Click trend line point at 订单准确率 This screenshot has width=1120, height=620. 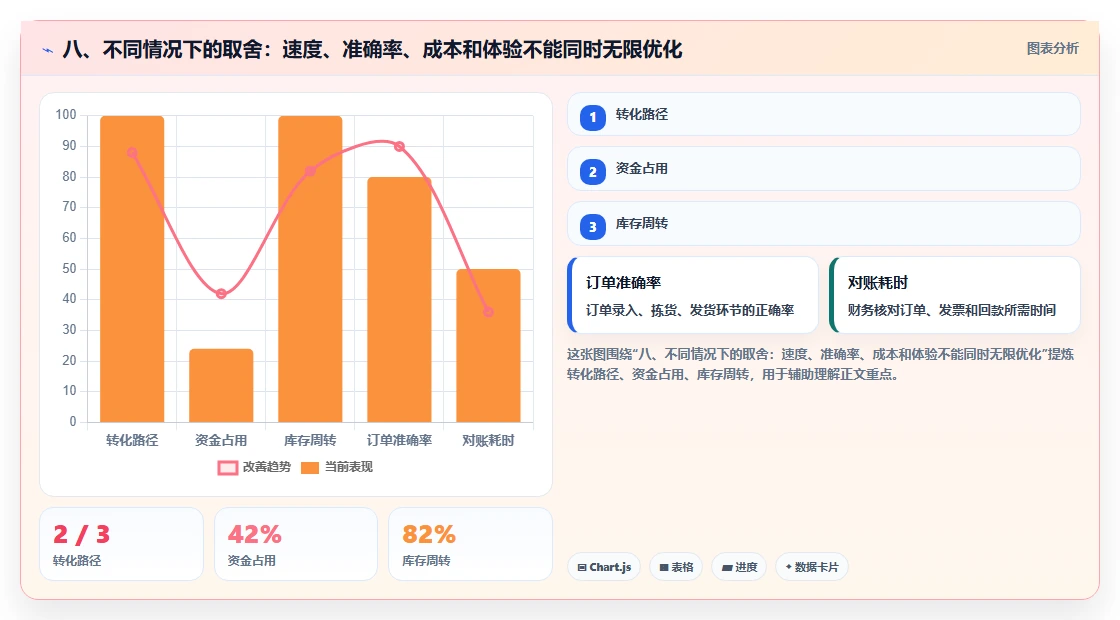tap(399, 146)
